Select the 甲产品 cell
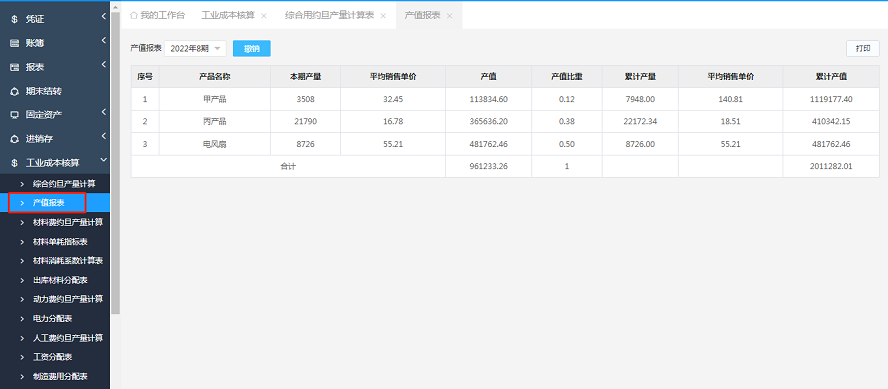The width and height of the screenshot is (888, 389). pos(215,99)
